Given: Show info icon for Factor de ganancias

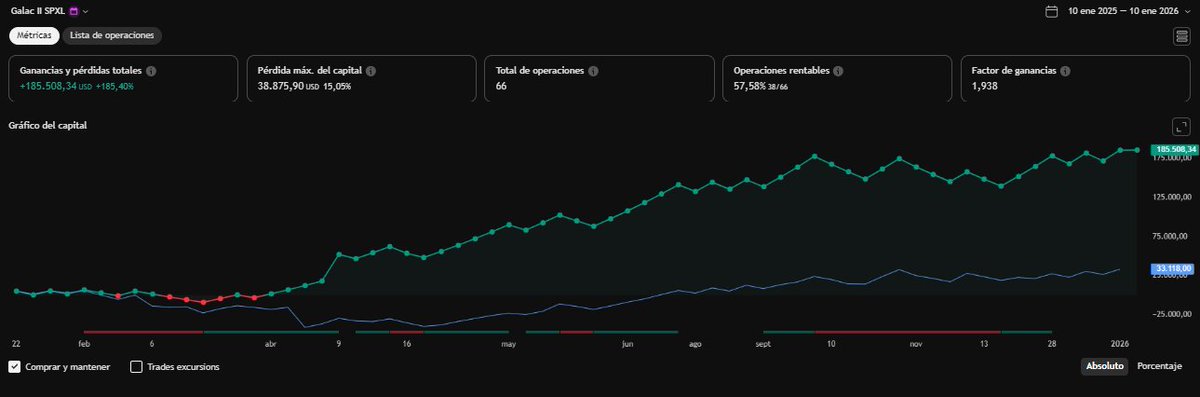Looking at the screenshot, I should (x=1066, y=72).
